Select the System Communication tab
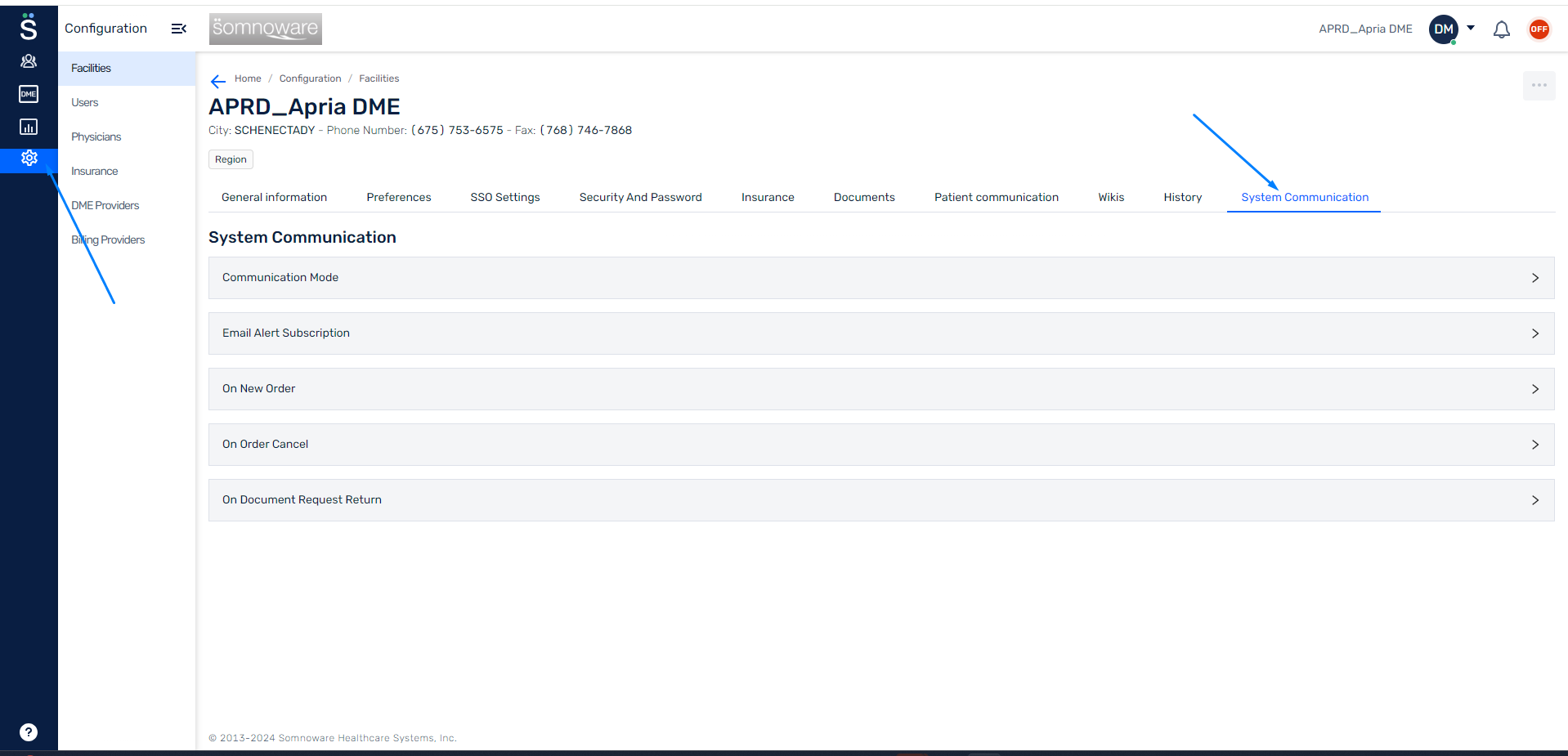The width and height of the screenshot is (1568, 756). [1305, 197]
